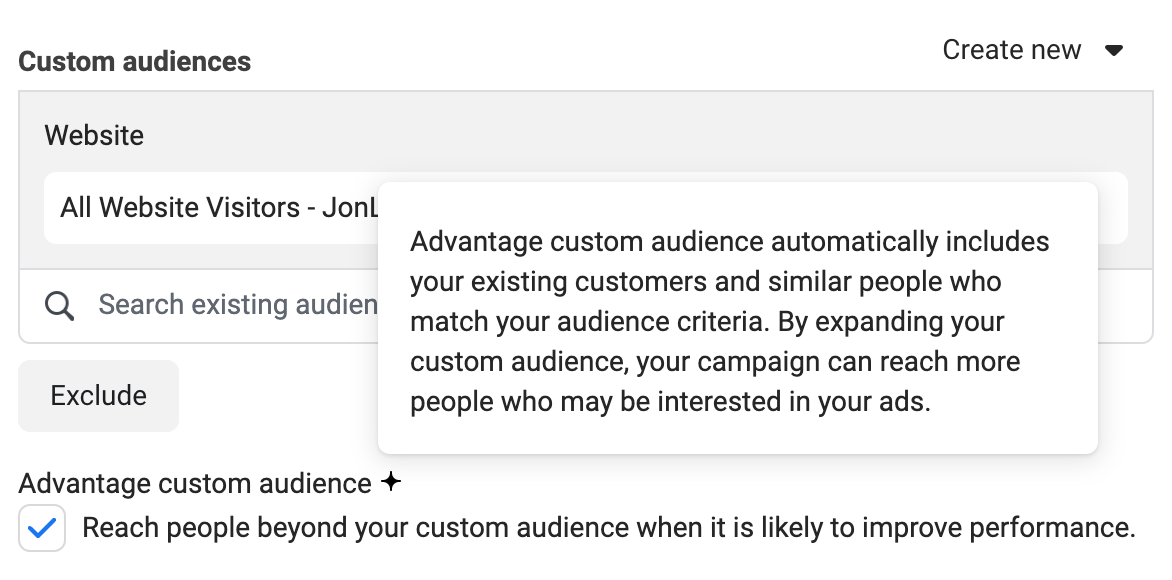Click the Exclude button
Screen dimensions: 1172x580
(99, 395)
